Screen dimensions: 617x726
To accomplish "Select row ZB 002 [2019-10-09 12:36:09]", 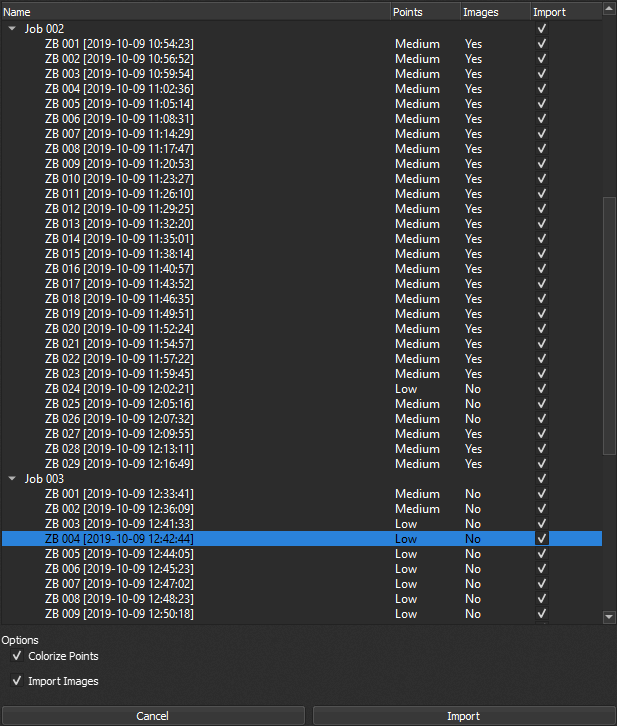I will pos(302,509).
